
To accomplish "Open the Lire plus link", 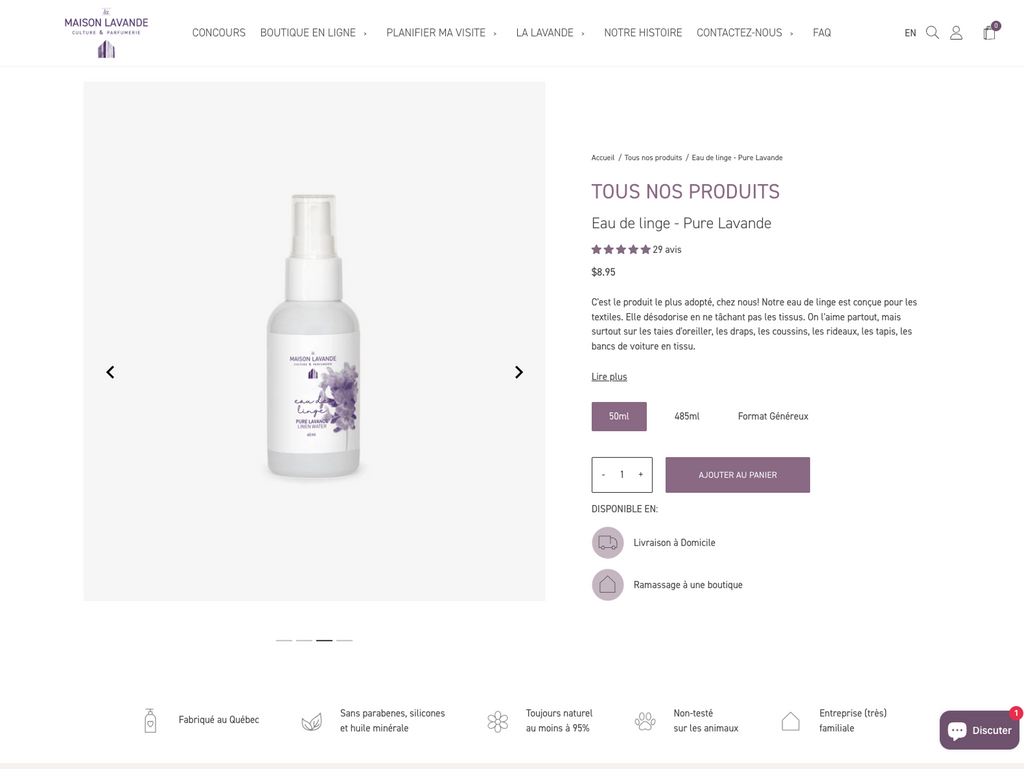I will [x=609, y=377].
